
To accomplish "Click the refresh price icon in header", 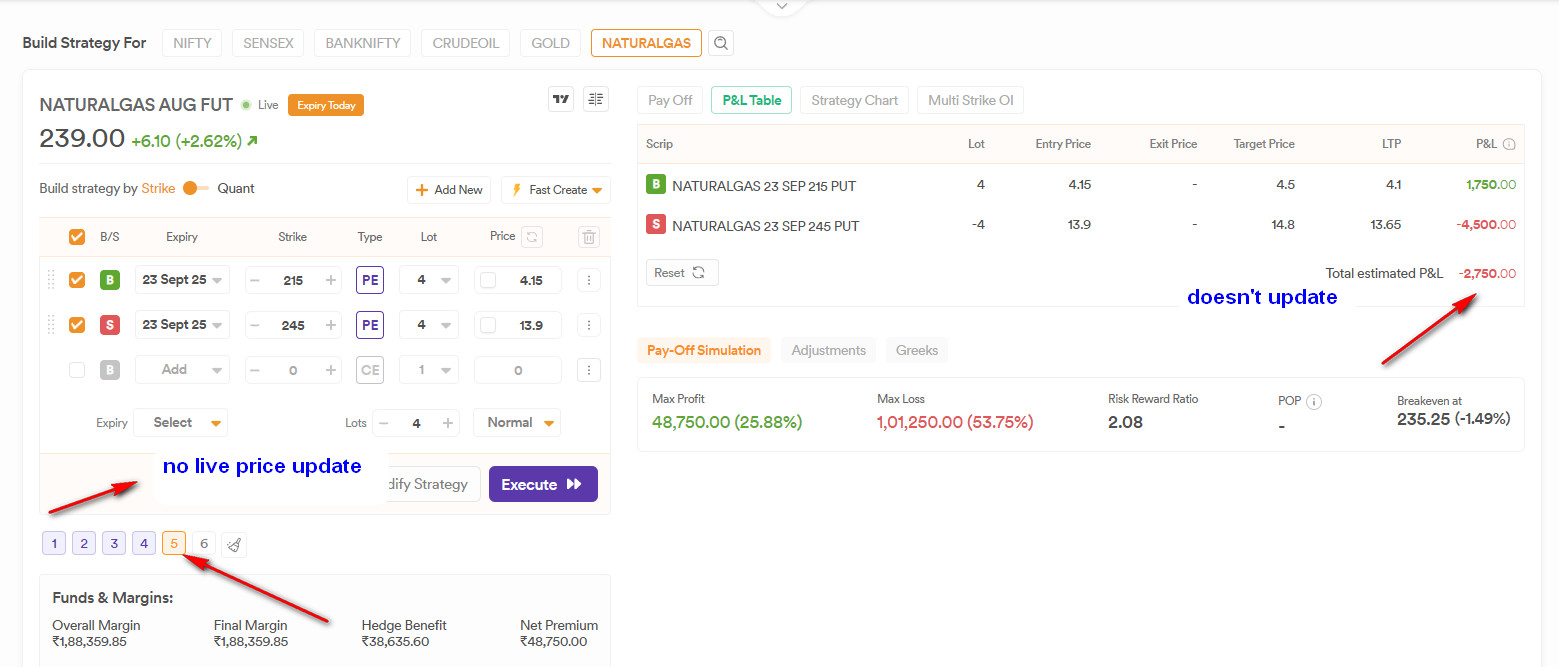I will [x=532, y=237].
